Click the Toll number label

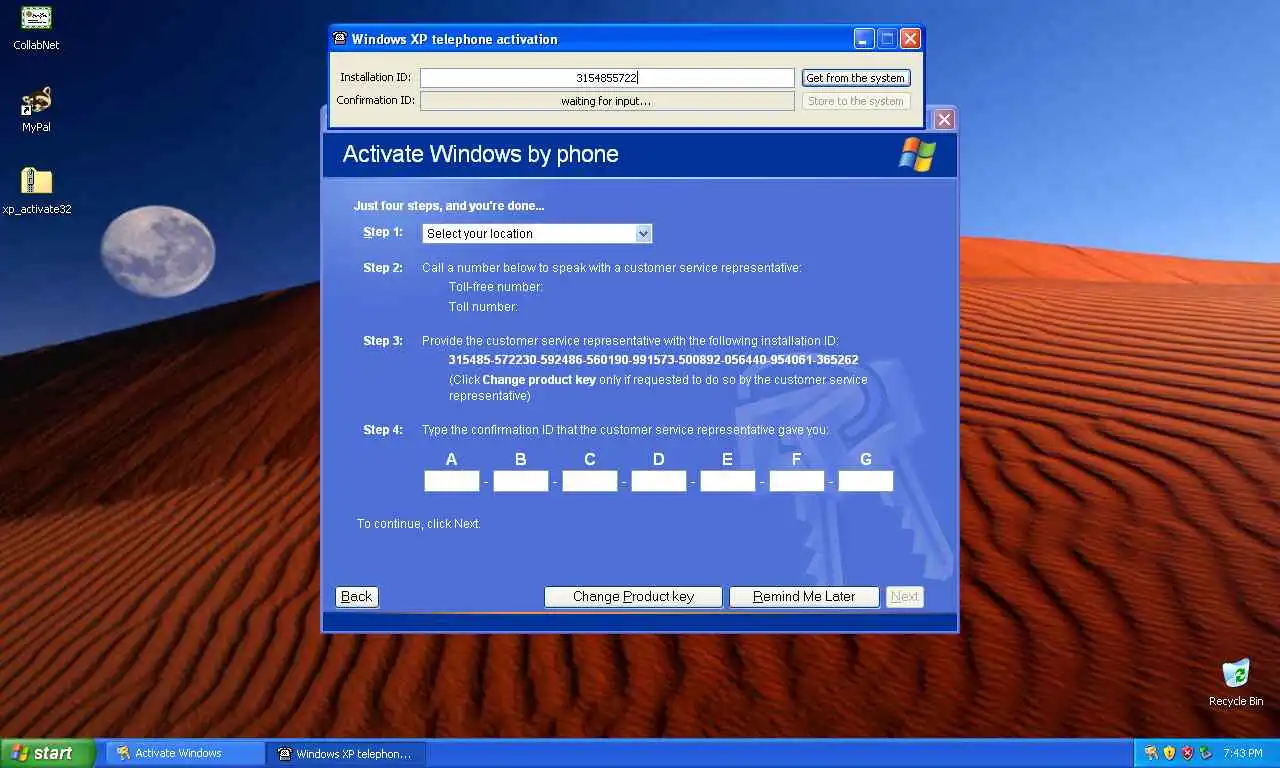click(483, 307)
